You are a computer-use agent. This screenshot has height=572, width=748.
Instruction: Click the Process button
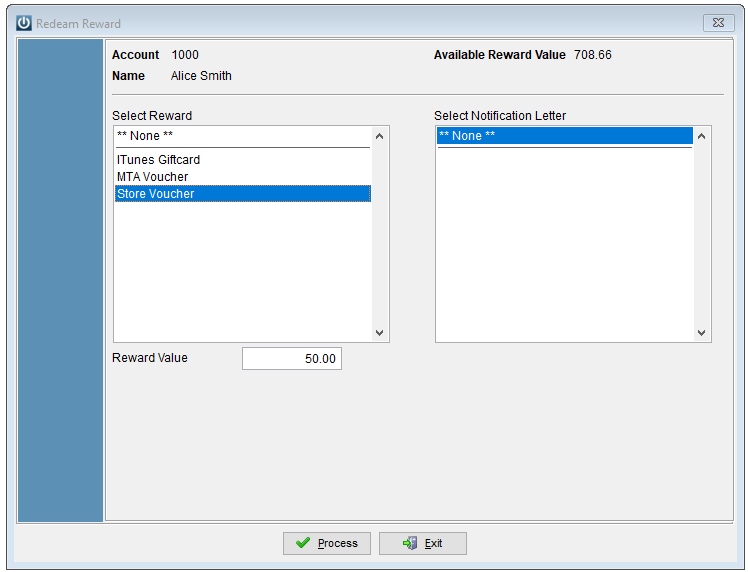(x=327, y=543)
